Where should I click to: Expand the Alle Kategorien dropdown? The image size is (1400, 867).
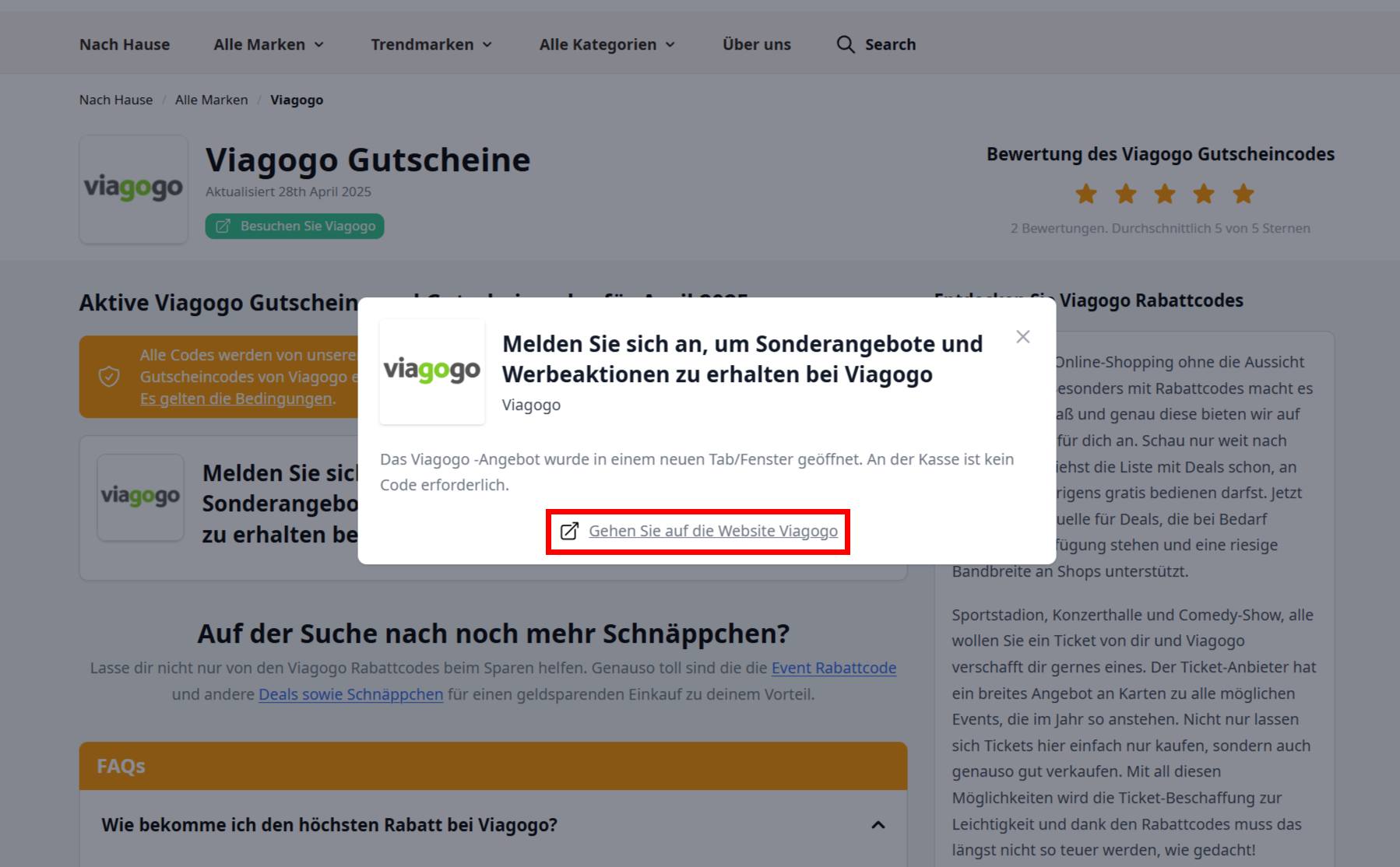[607, 44]
